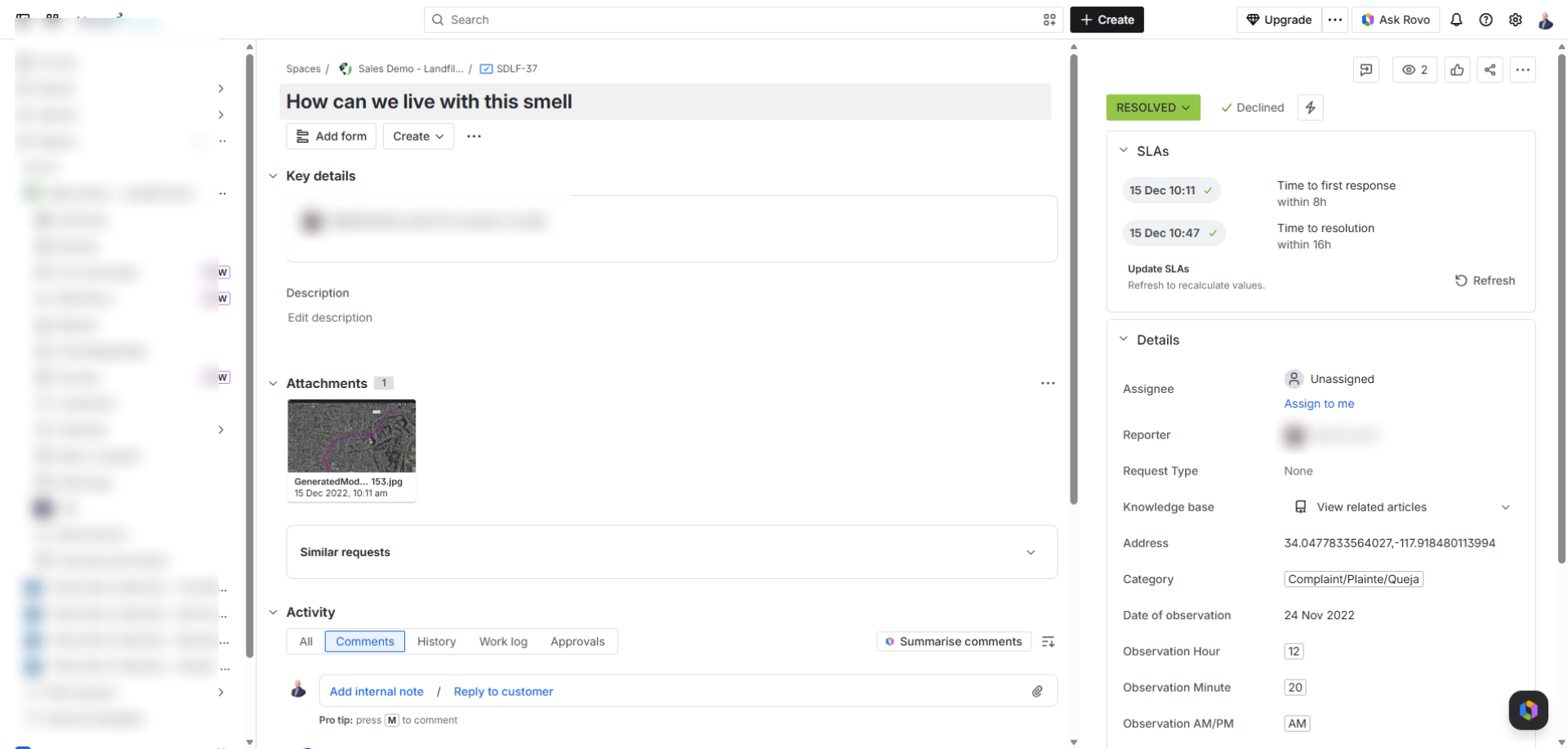Image resolution: width=1568 pixels, height=749 pixels.
Task: Click the Observation Minute value 20
Action: coord(1295,687)
